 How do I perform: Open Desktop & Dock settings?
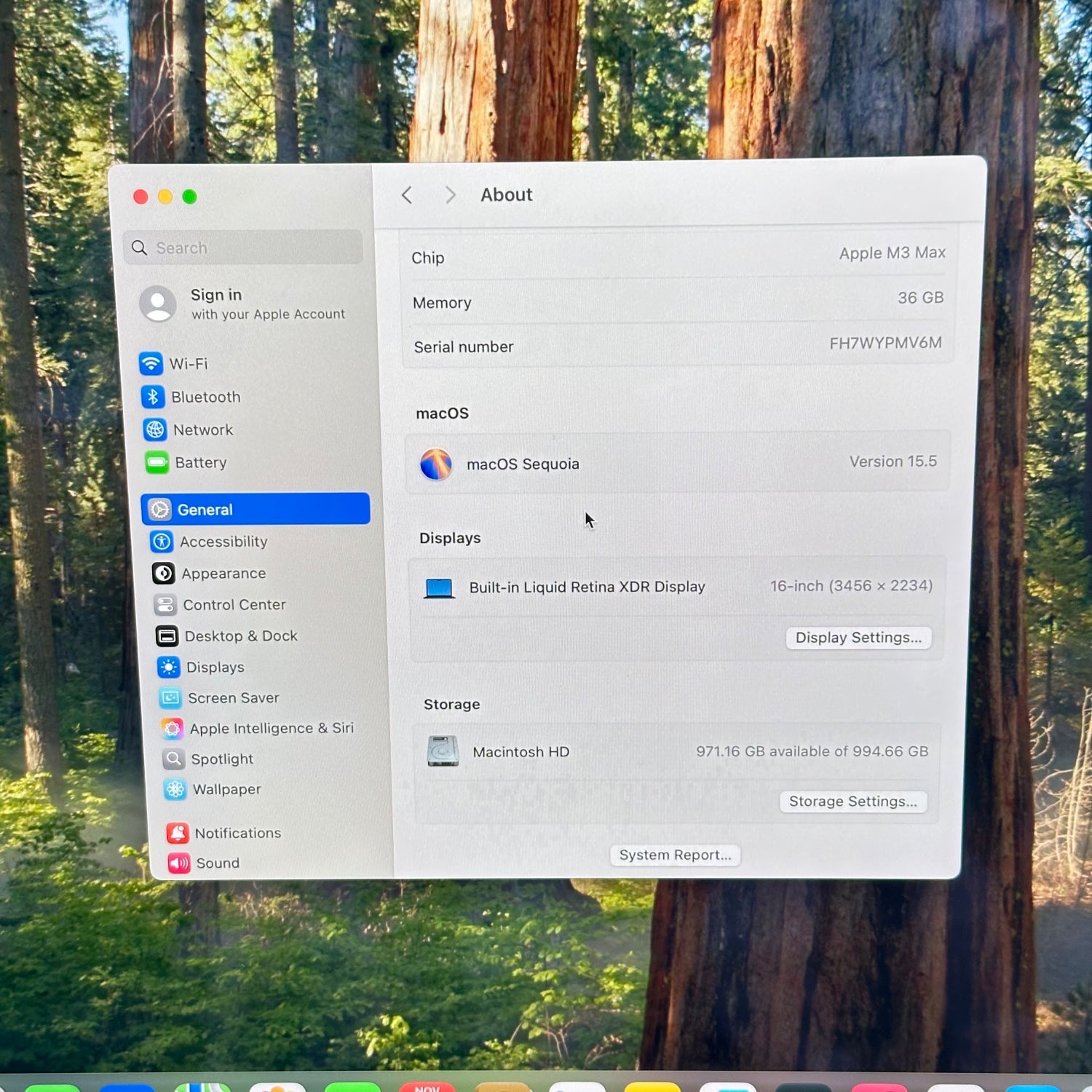point(241,636)
